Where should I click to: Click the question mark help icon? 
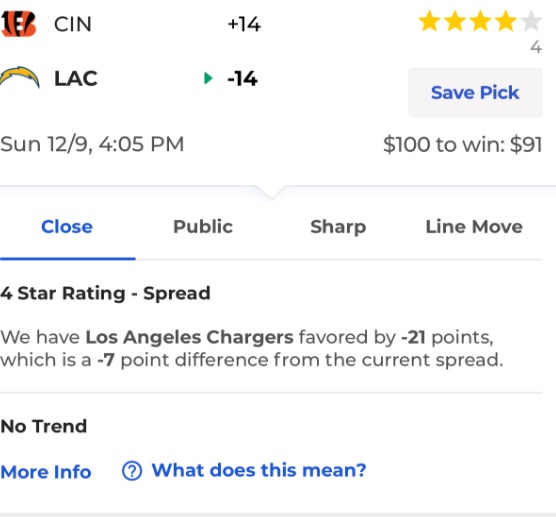pos(132,471)
